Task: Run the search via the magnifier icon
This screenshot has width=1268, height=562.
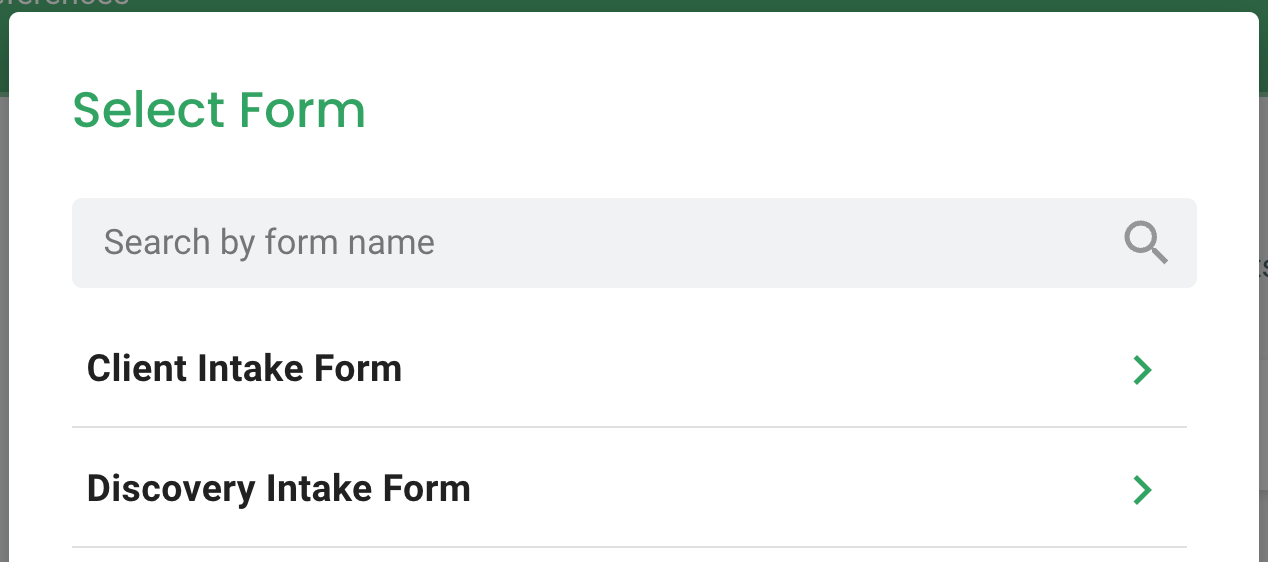Action: pyautogui.click(x=1145, y=242)
